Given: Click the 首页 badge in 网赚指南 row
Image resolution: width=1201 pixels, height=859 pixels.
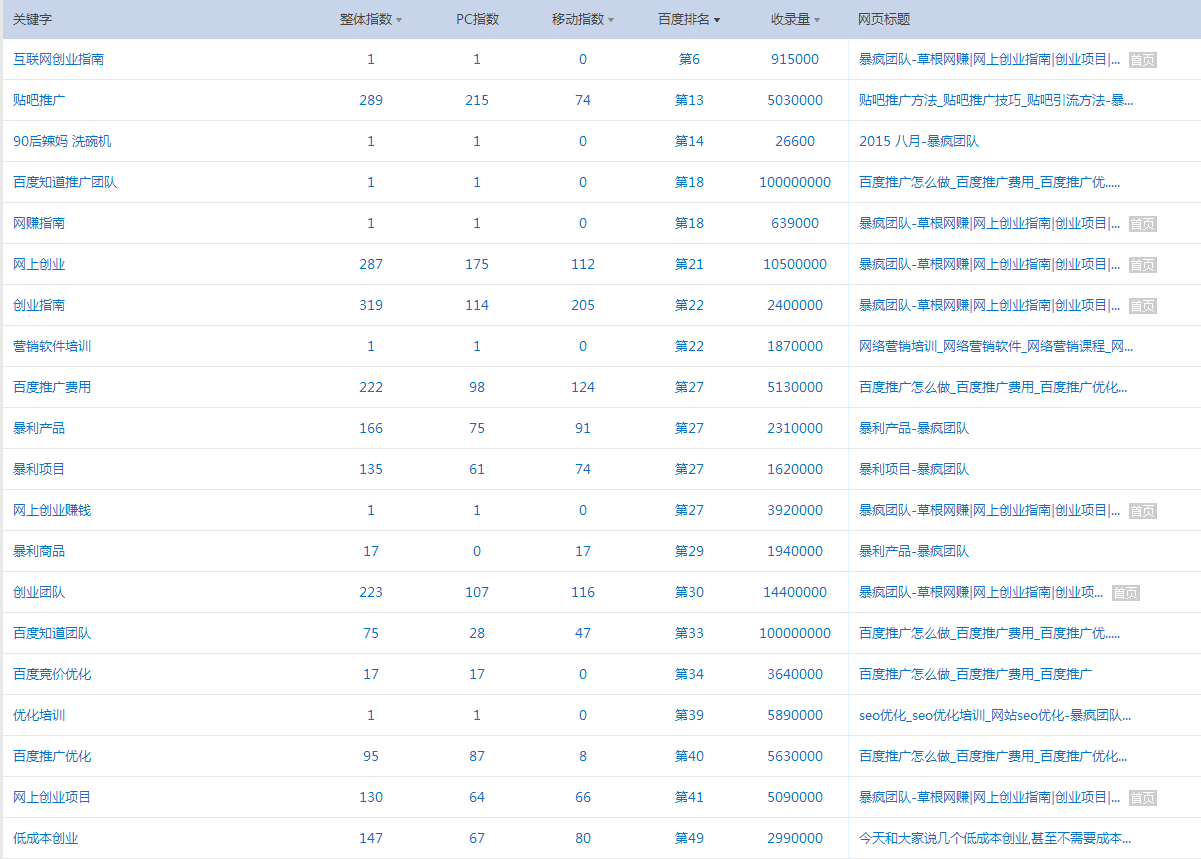Looking at the screenshot, I should coord(1142,224).
